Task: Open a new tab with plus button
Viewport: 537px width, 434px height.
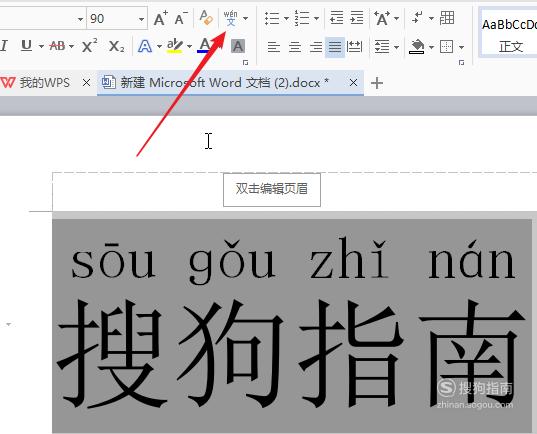Action: pyautogui.click(x=377, y=83)
